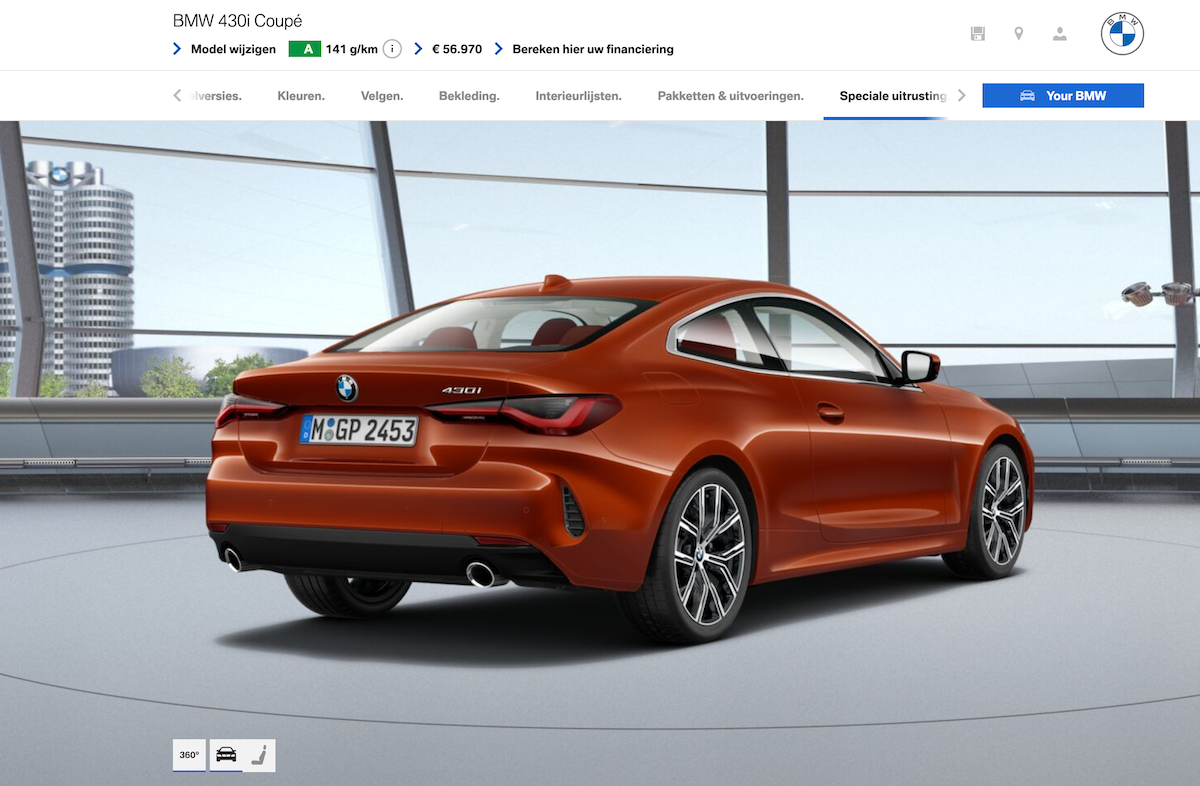
Task: Open the Velgen tab
Action: coord(382,96)
